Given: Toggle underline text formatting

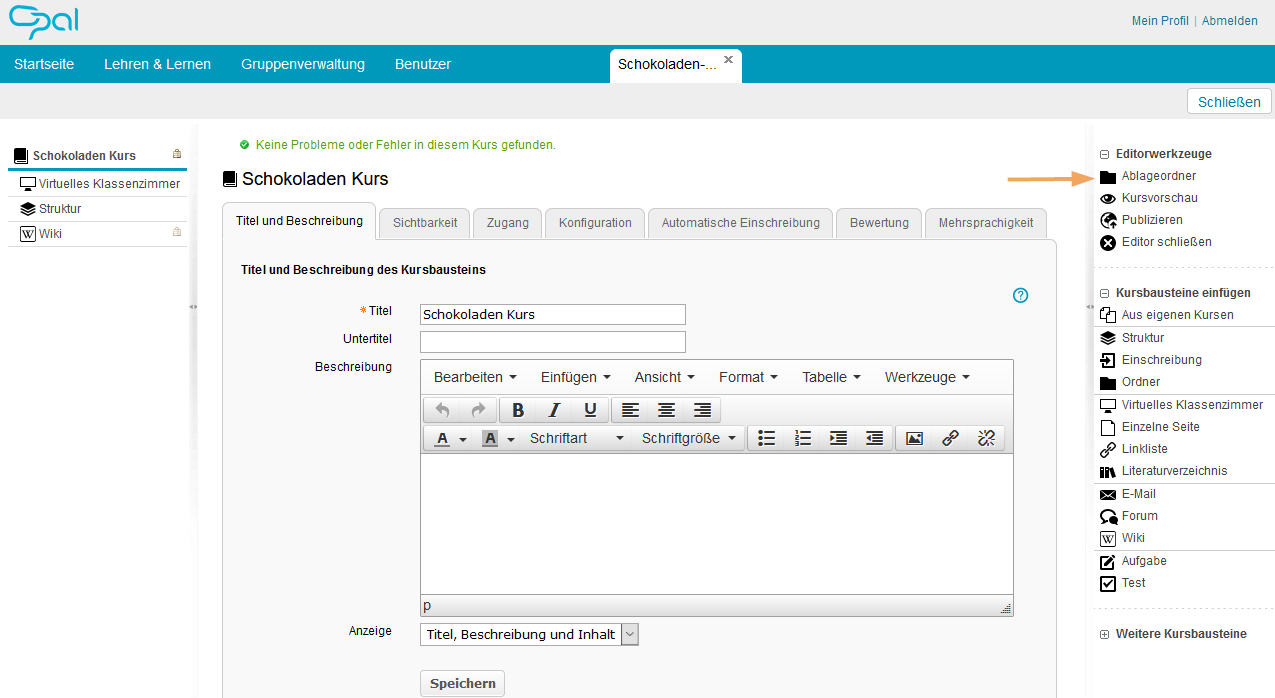Looking at the screenshot, I should tap(590, 410).
